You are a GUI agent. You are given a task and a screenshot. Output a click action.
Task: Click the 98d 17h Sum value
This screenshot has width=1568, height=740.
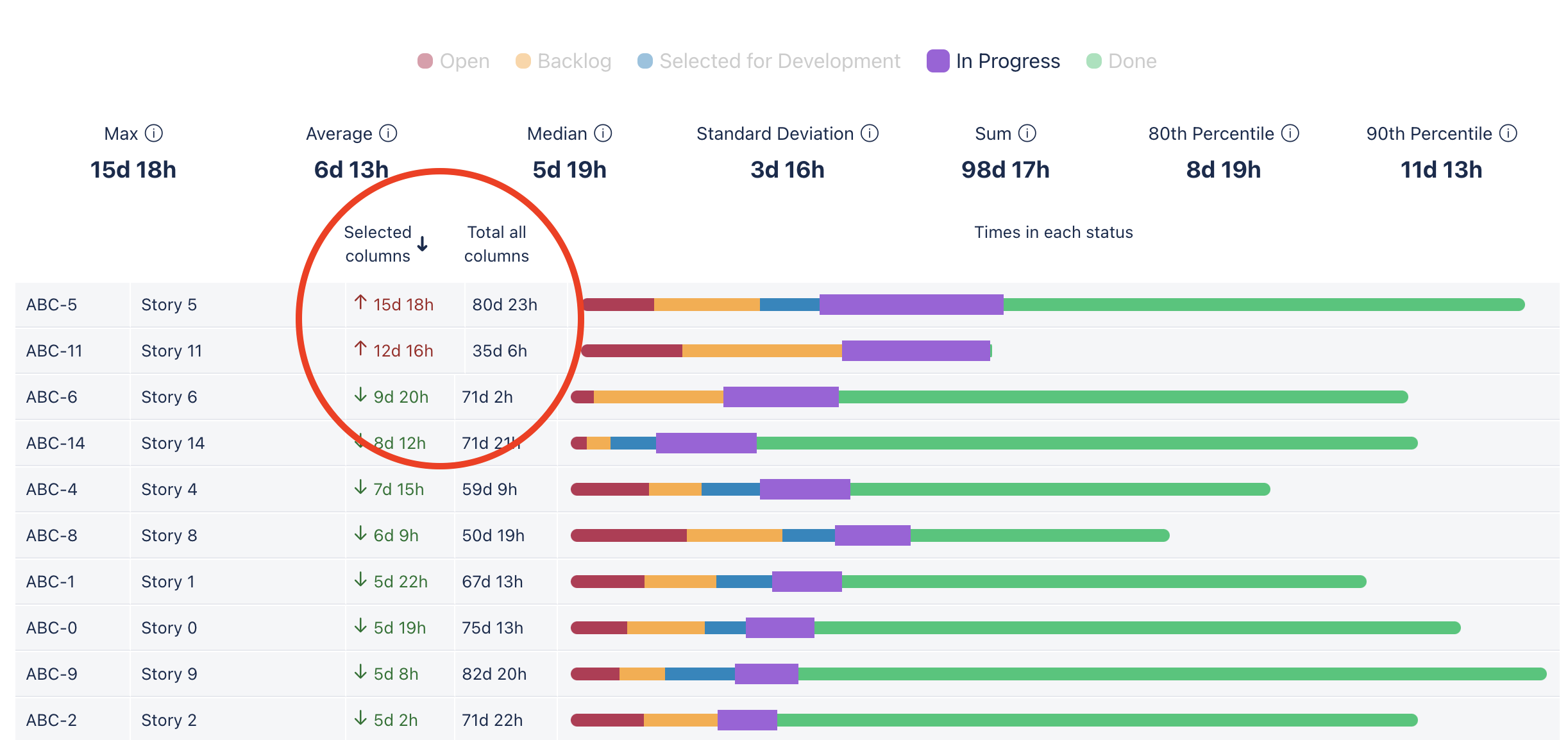pyautogui.click(x=1005, y=170)
